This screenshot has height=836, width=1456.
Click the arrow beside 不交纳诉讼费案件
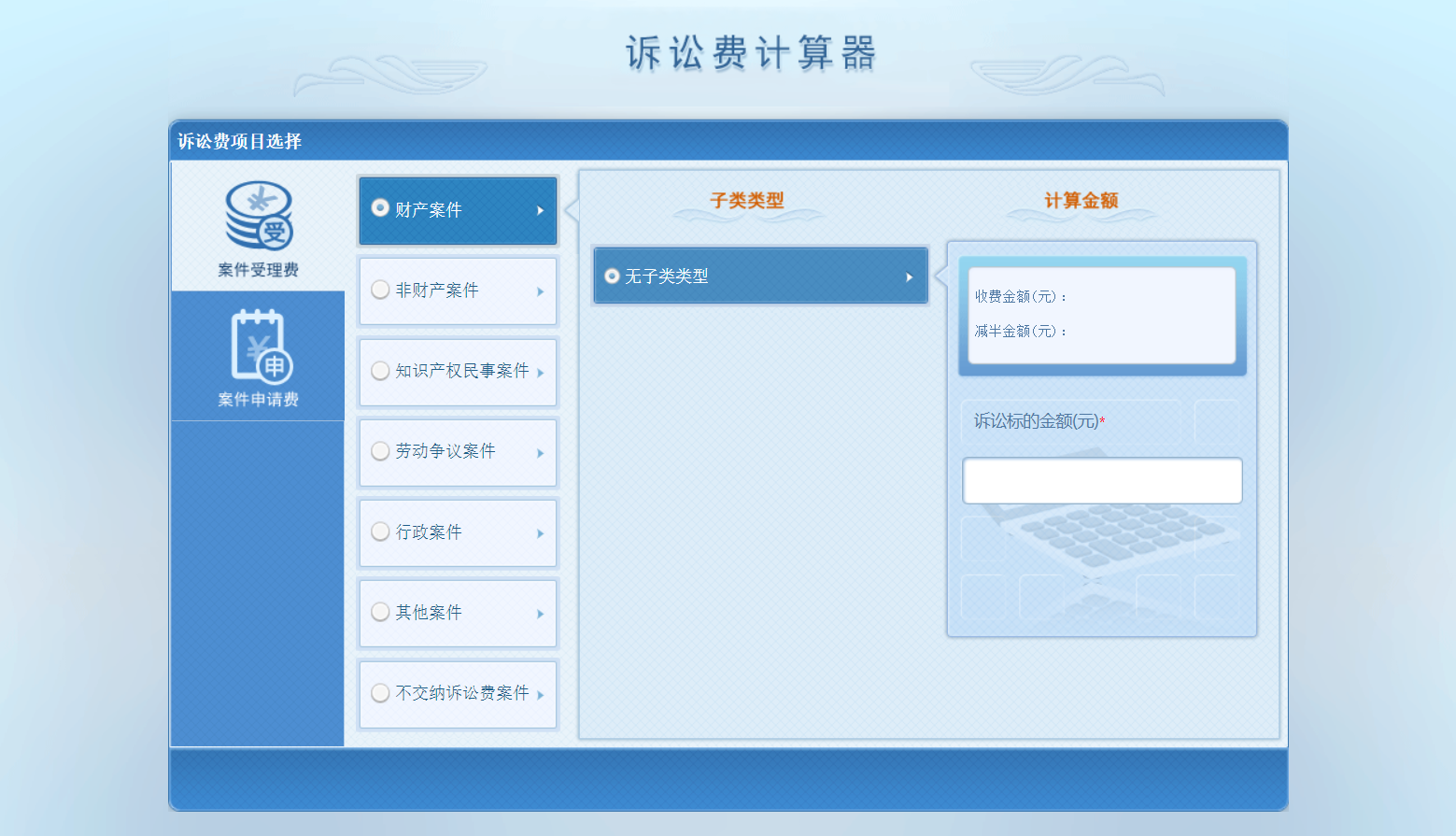(x=540, y=695)
